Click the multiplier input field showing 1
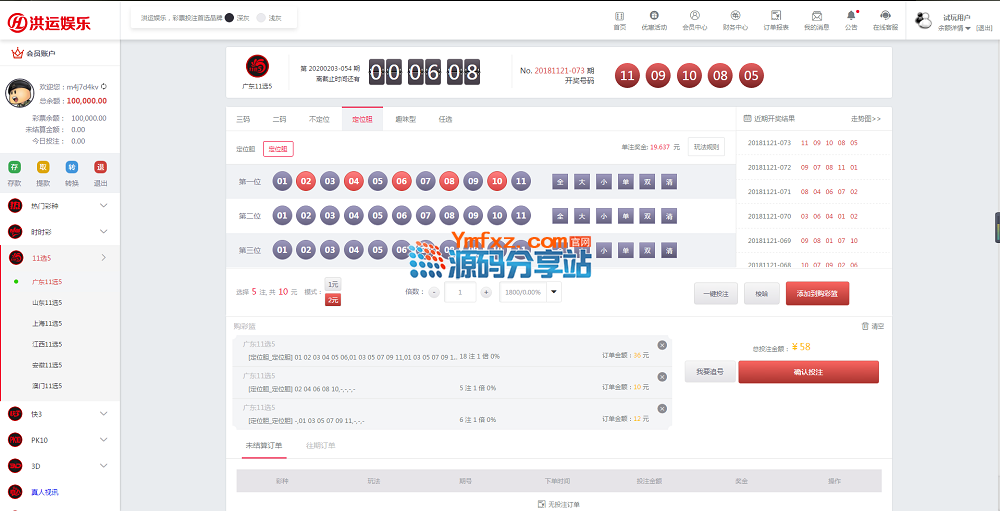This screenshot has height=511, width=1000. pos(460,292)
